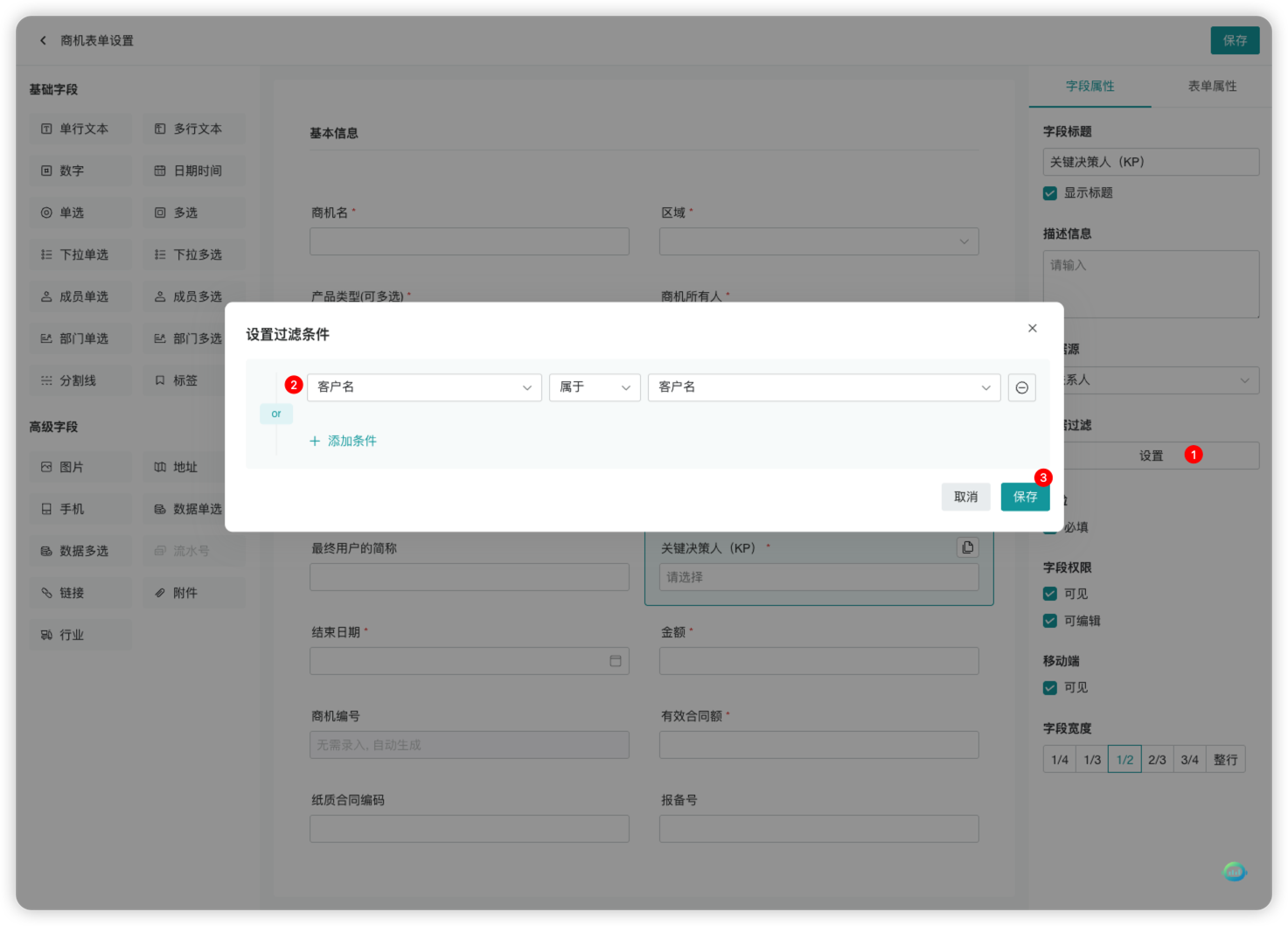This screenshot has width=1288, height=926.
Task: Uncheck the 显示标题 checkbox
Action: (1049, 193)
